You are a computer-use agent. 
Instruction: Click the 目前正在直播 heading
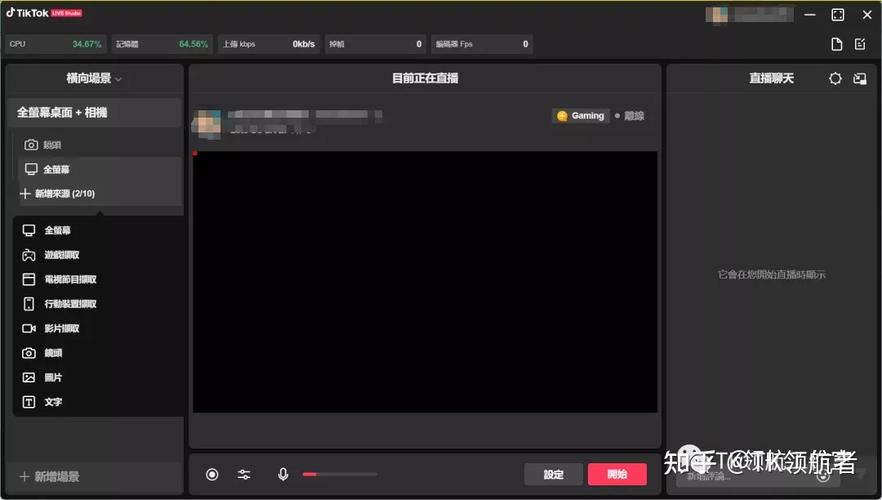pyautogui.click(x=425, y=78)
